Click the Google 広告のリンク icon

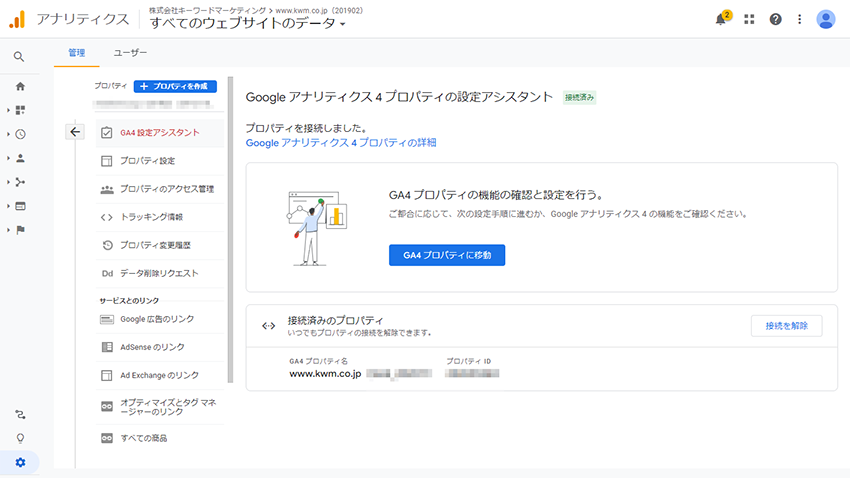(107, 319)
